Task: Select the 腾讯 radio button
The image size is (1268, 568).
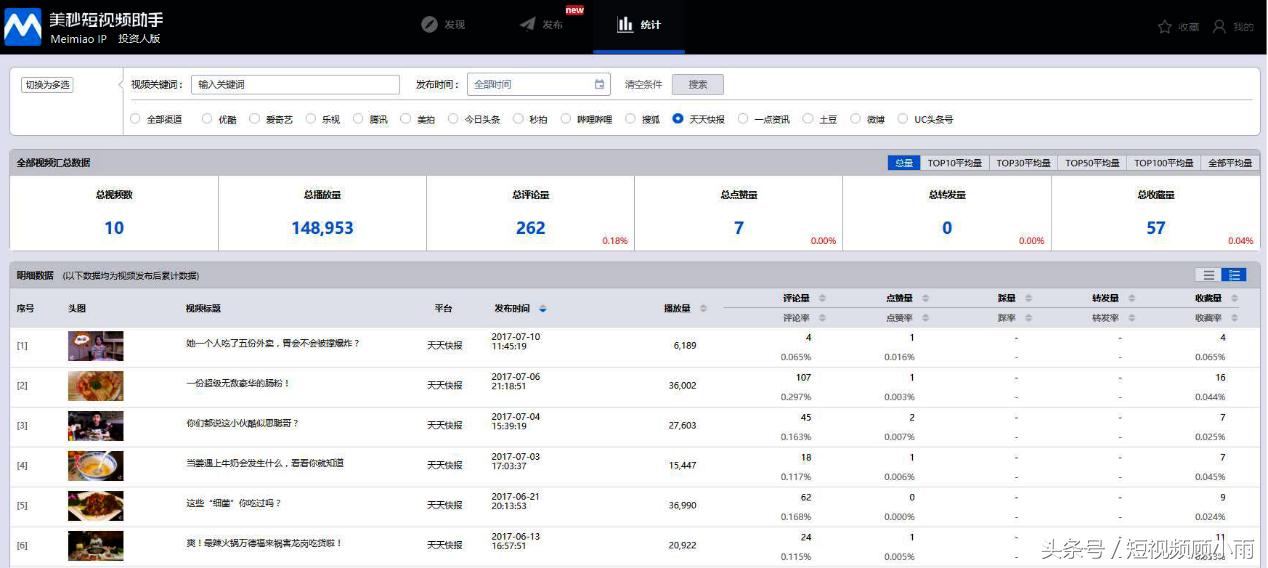Action: [x=358, y=119]
